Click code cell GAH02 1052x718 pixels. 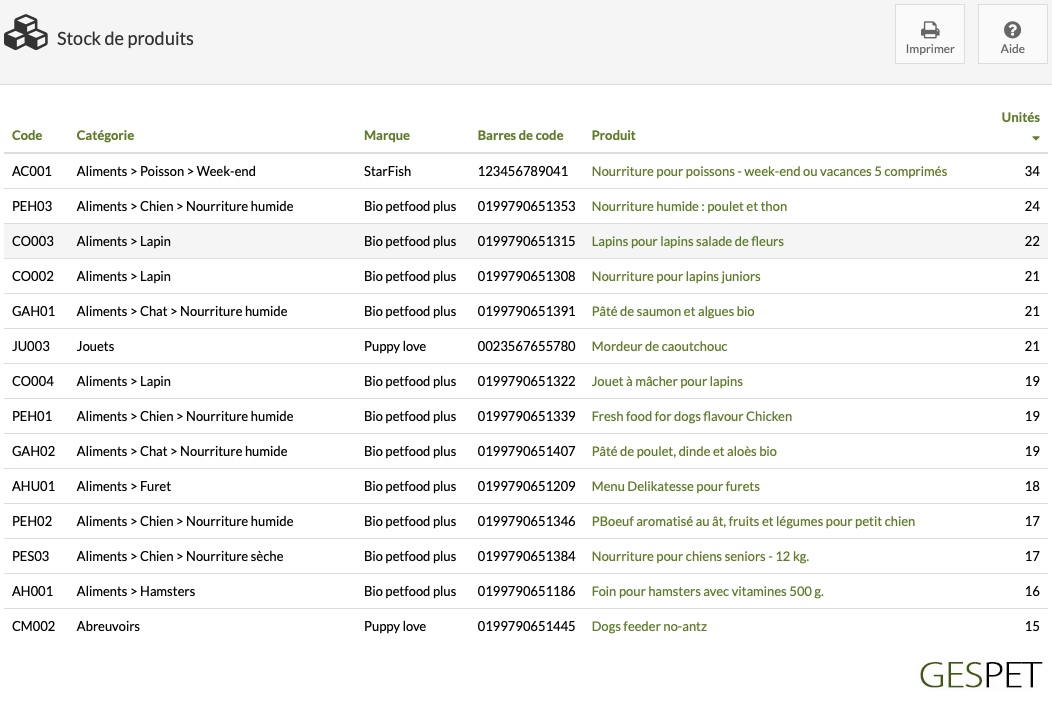34,451
